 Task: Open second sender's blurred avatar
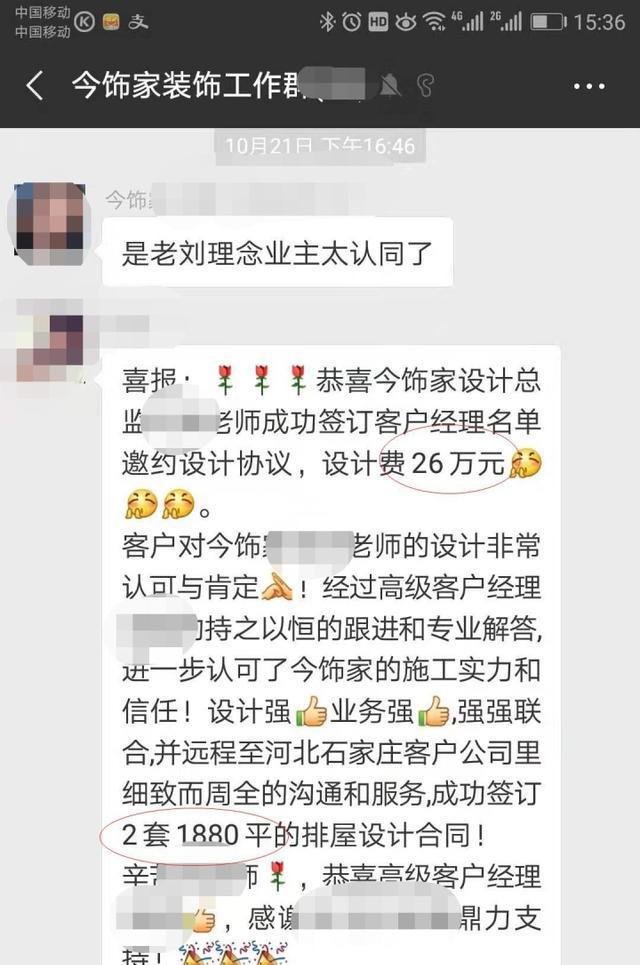[49, 340]
